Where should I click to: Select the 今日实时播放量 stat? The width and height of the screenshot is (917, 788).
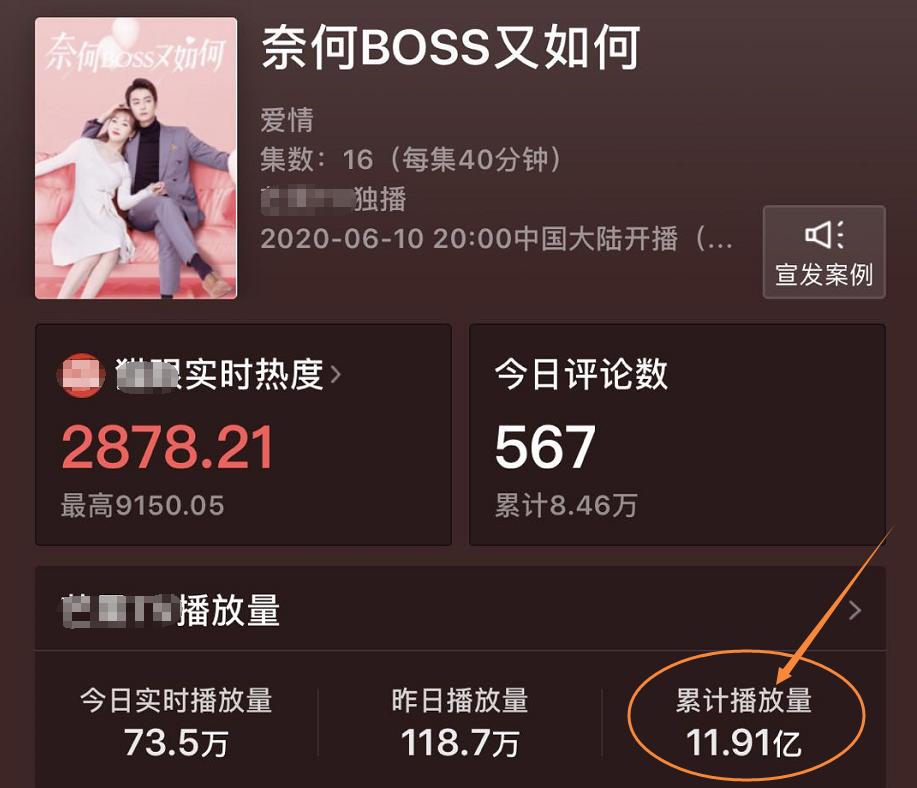[x=176, y=721]
